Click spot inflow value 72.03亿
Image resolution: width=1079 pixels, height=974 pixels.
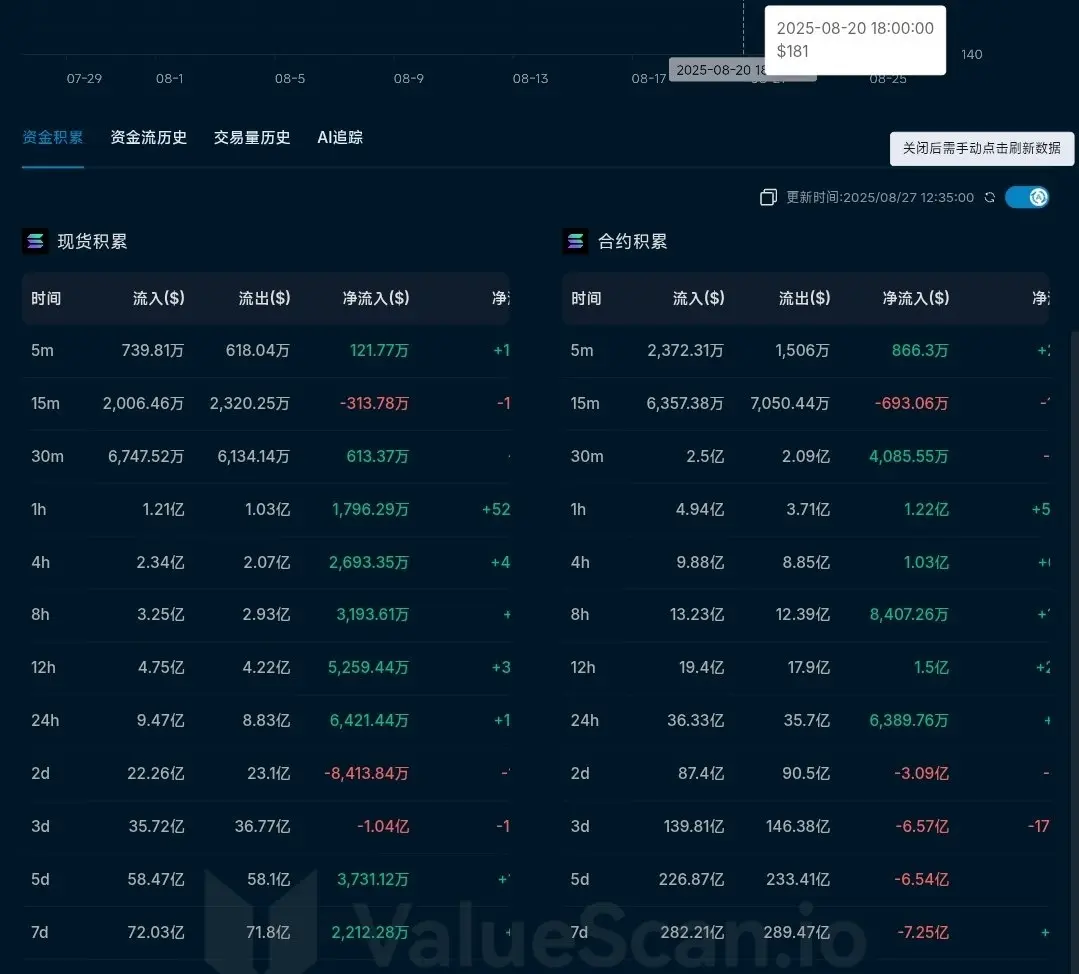156,932
